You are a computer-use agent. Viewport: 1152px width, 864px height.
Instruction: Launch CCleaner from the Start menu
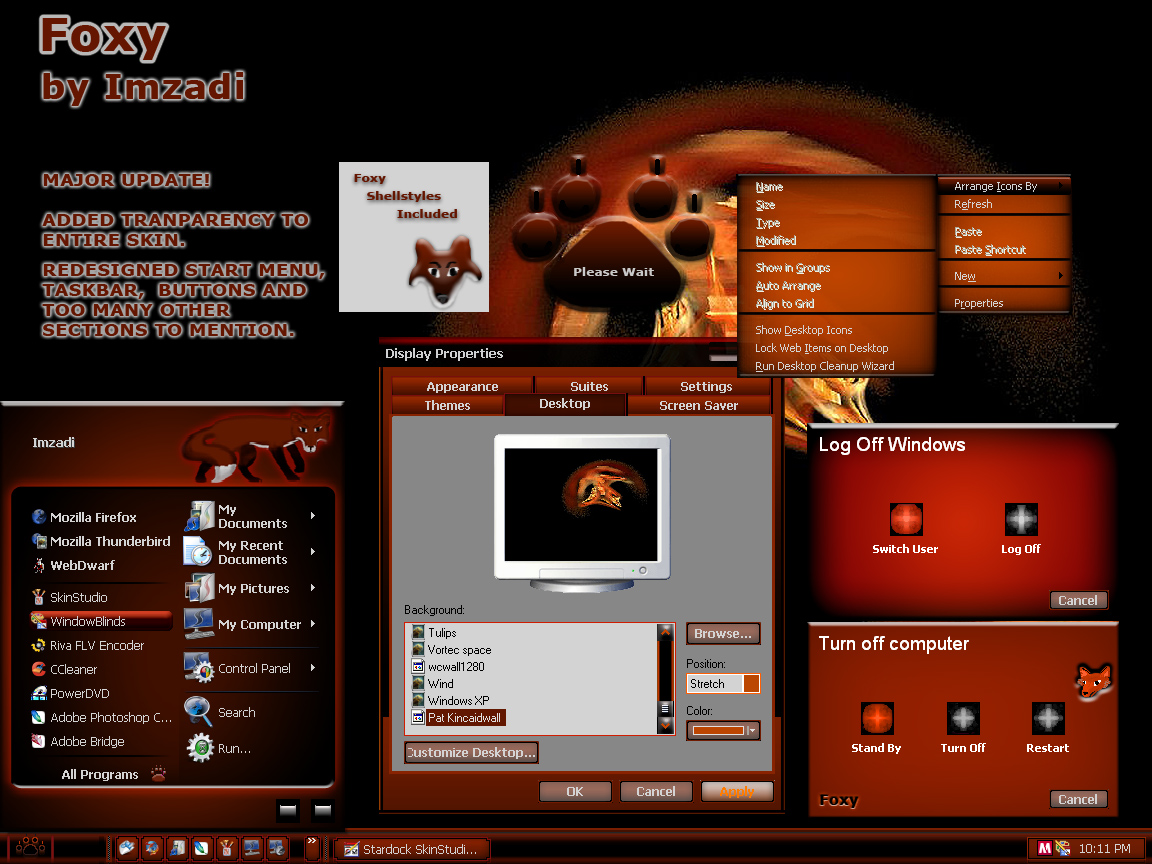pyautogui.click(x=65, y=669)
